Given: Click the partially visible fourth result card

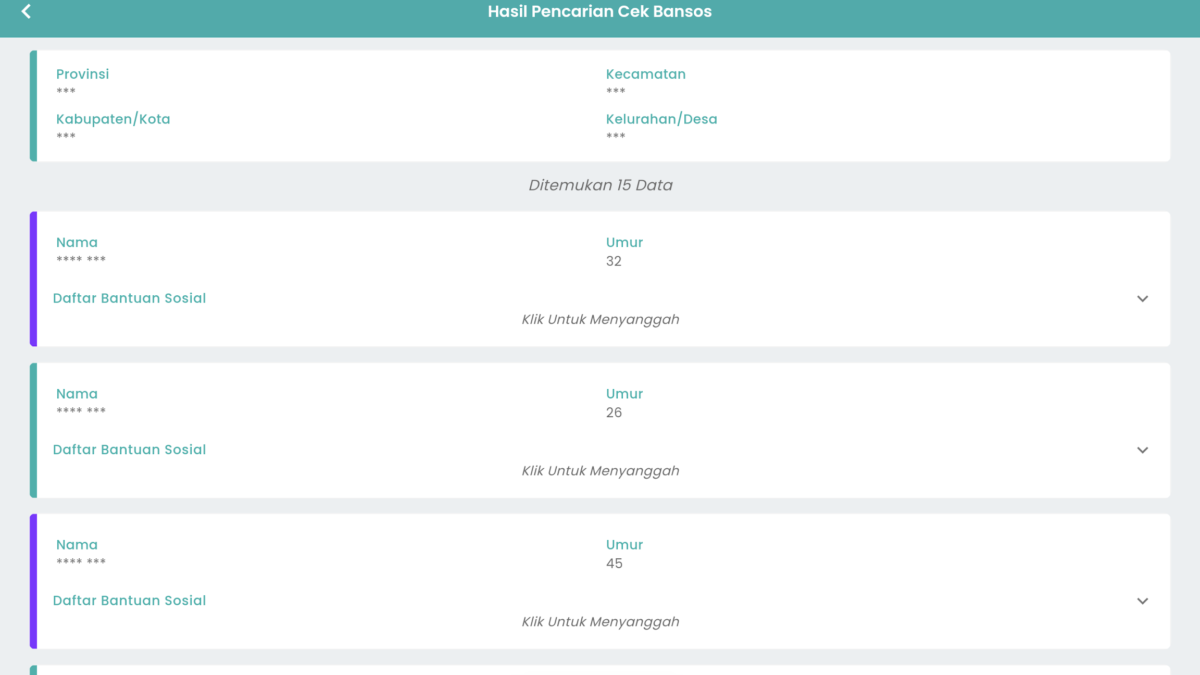Looking at the screenshot, I should (x=600, y=667).
